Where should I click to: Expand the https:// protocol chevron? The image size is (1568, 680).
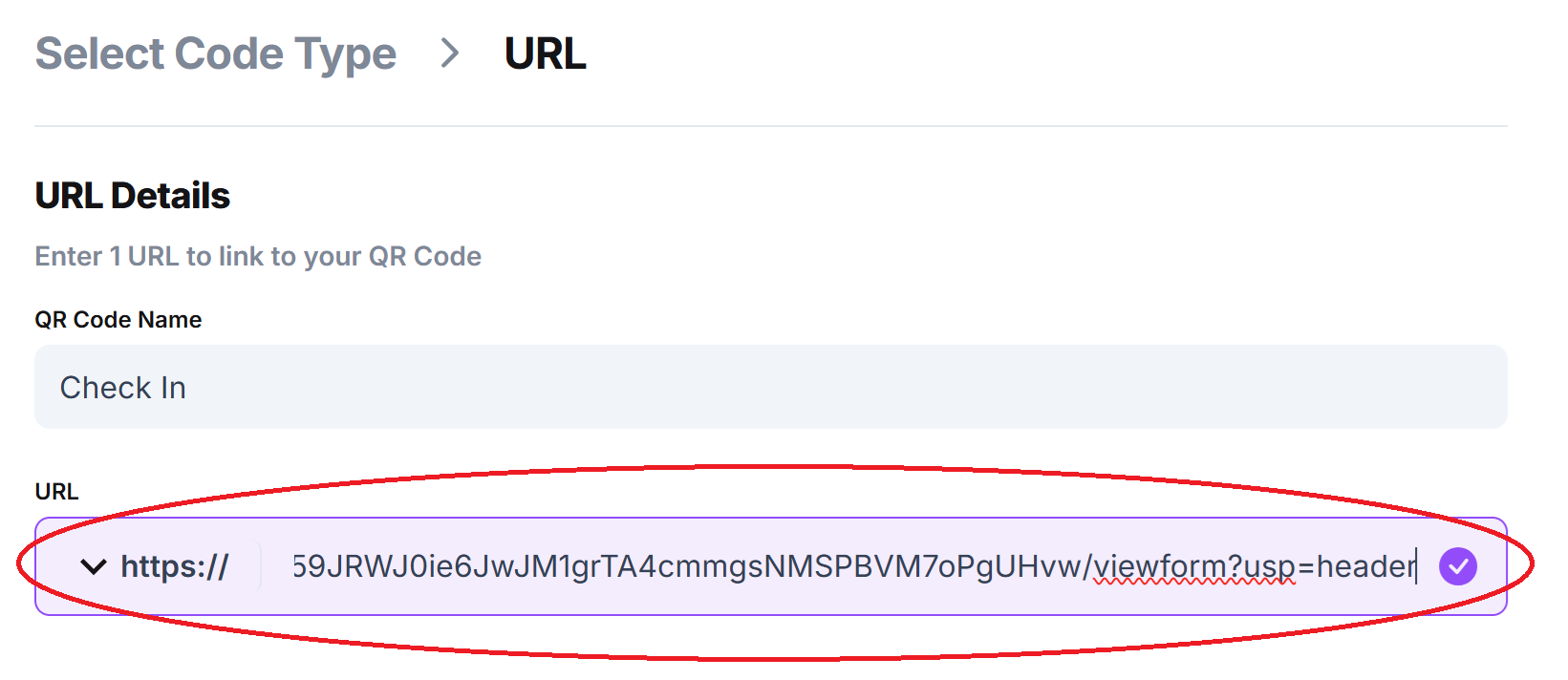coord(94,567)
